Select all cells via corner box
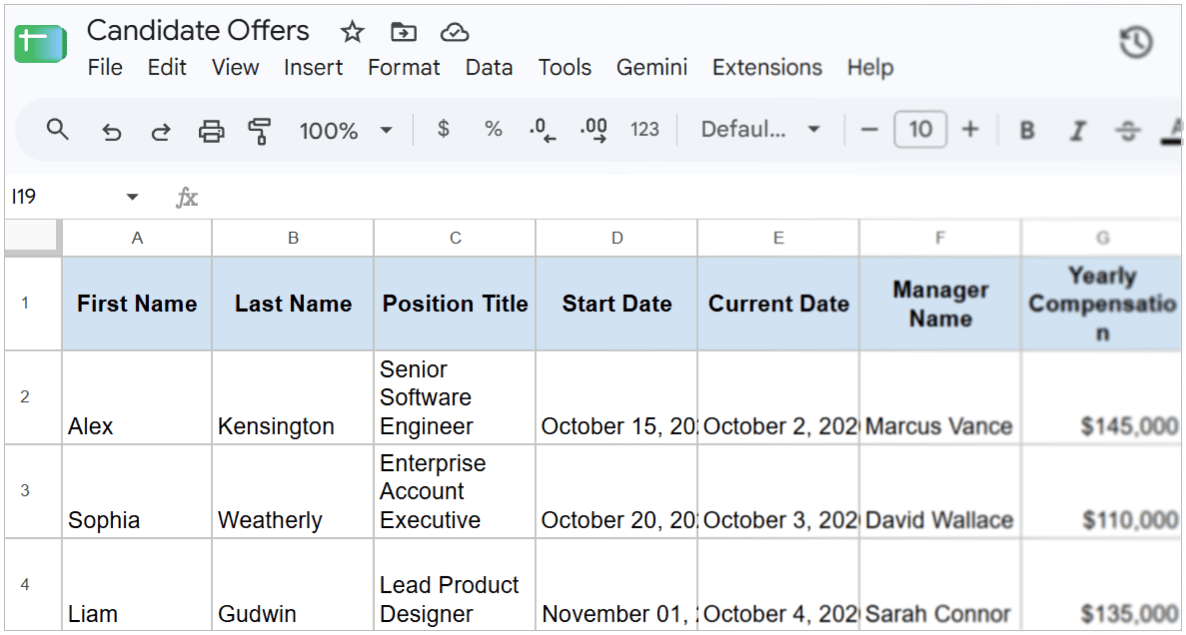This screenshot has width=1186, height=635. click(x=33, y=238)
